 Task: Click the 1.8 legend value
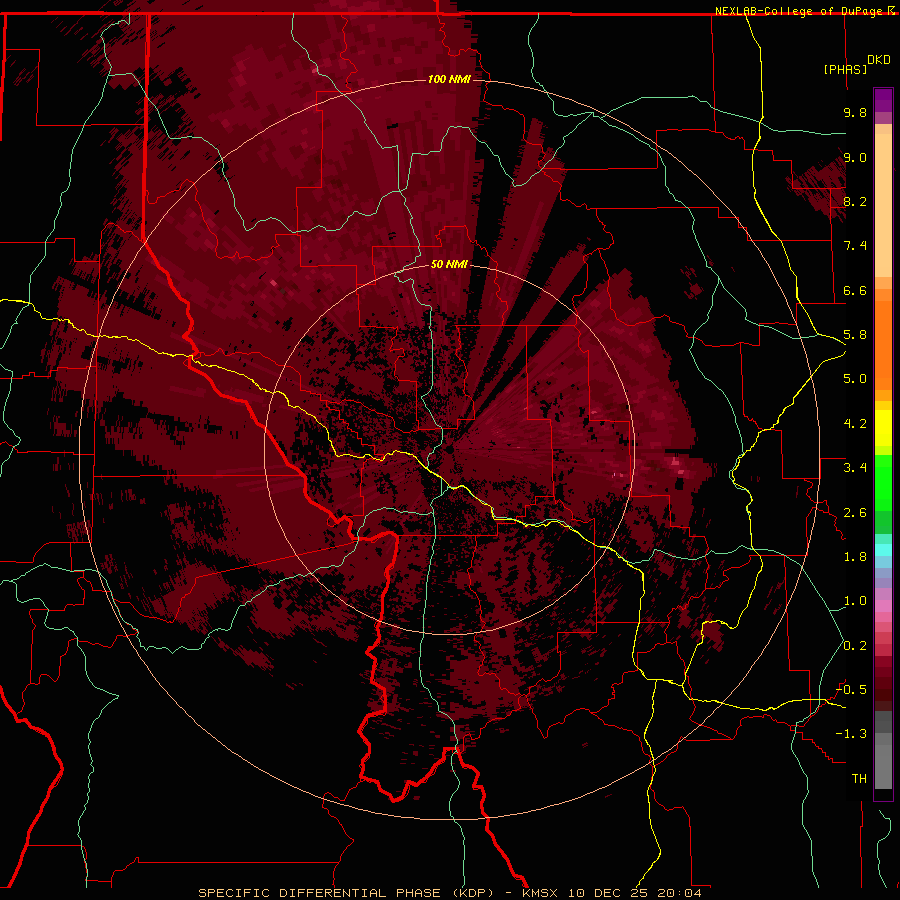click(855, 557)
